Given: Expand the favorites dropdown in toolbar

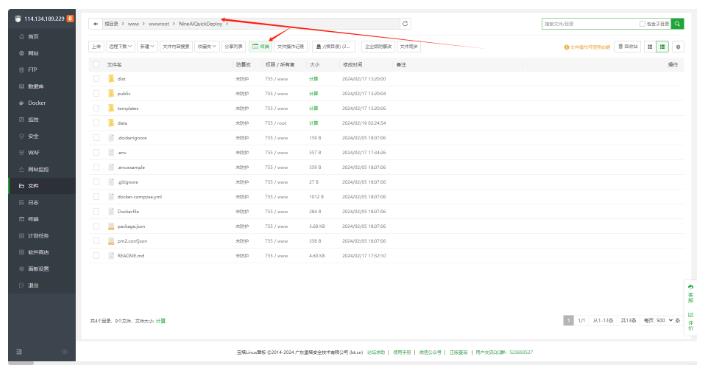Looking at the screenshot, I should (207, 46).
